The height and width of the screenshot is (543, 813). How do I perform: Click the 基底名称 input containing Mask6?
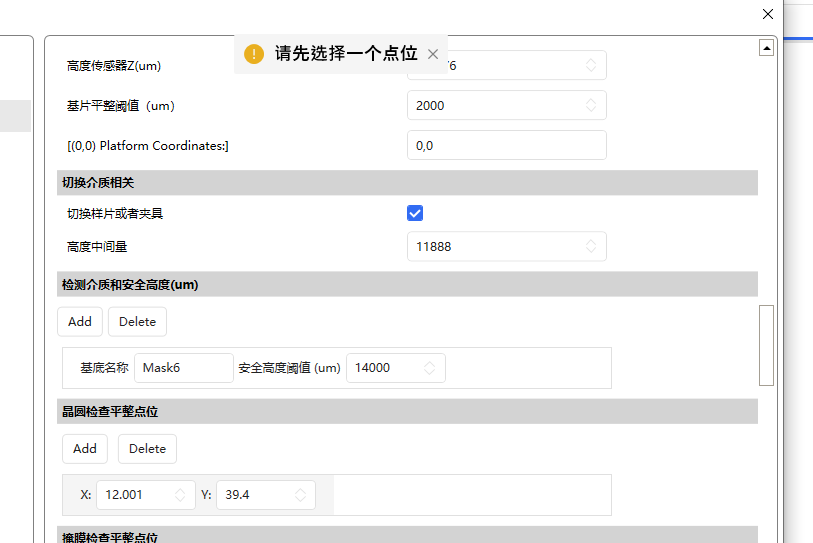(x=183, y=368)
